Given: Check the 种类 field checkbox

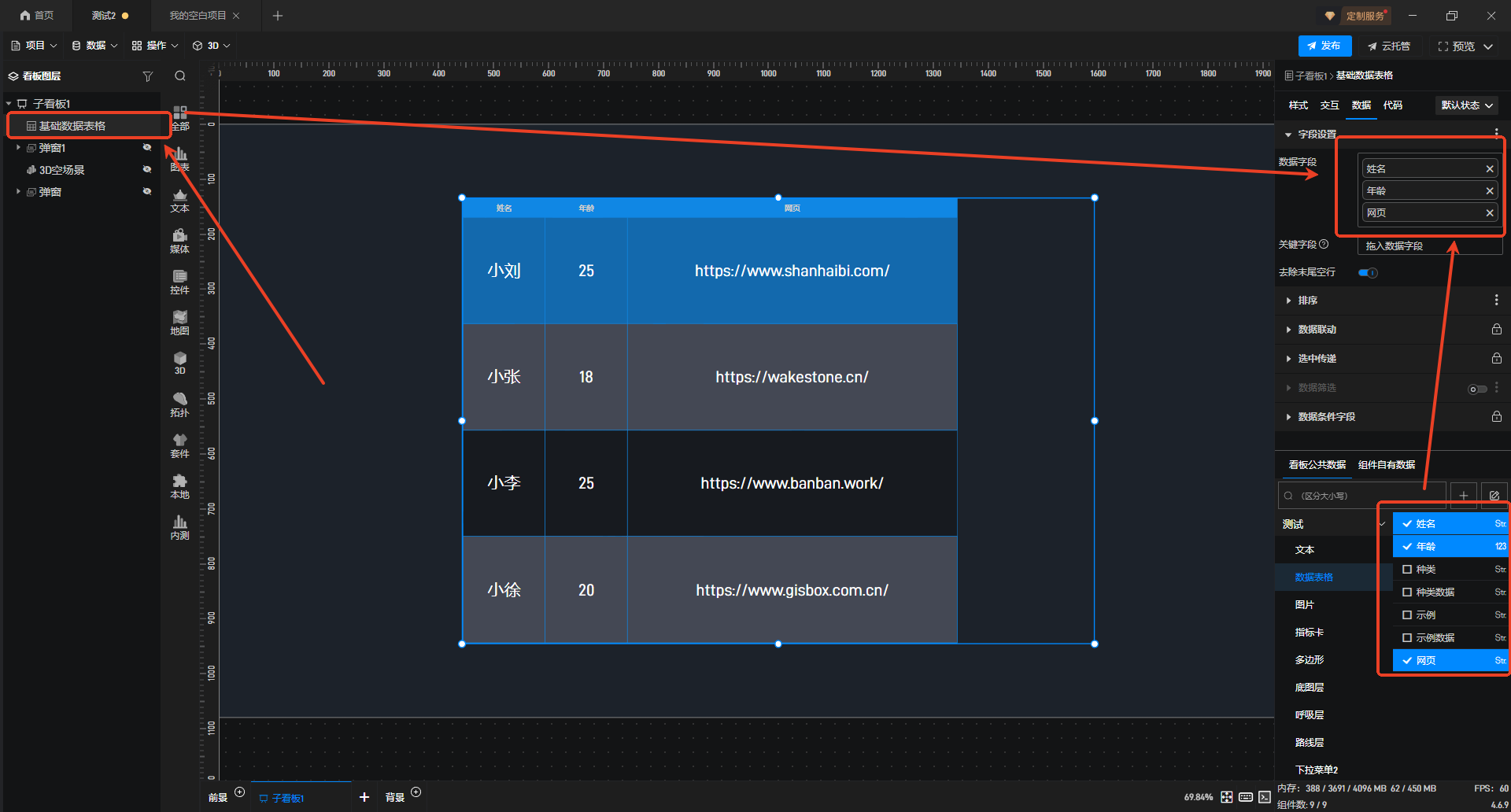Looking at the screenshot, I should click(x=1407, y=569).
